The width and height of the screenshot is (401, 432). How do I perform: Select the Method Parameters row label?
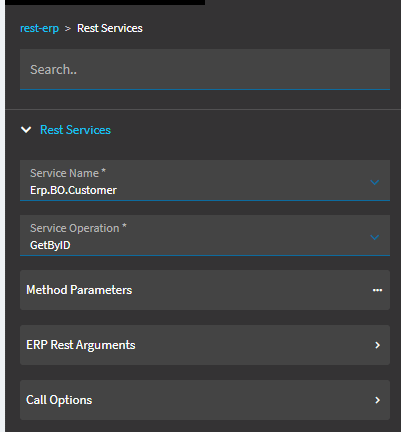pos(79,290)
